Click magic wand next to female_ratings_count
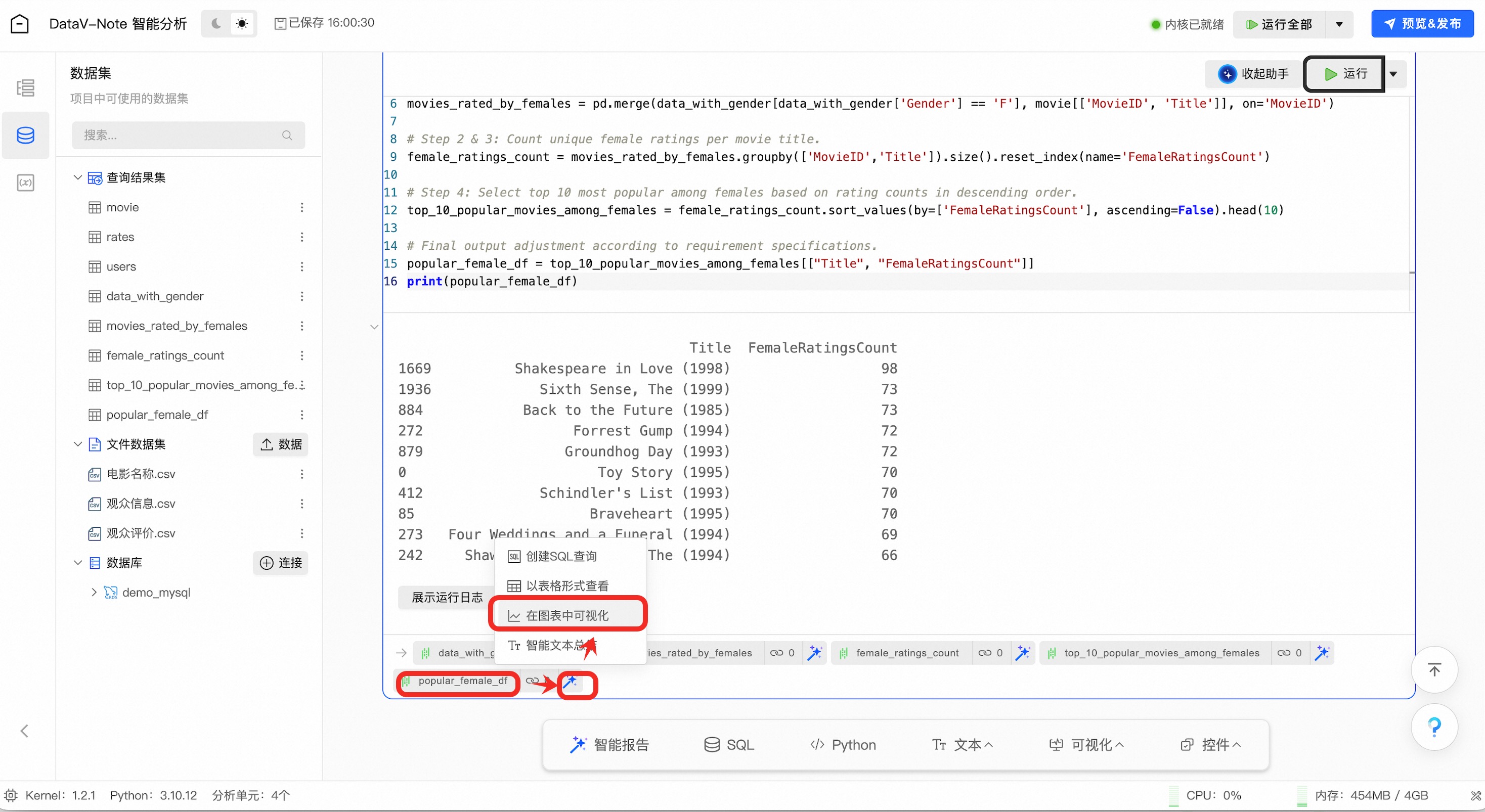The width and height of the screenshot is (1485, 812). coord(1022,652)
